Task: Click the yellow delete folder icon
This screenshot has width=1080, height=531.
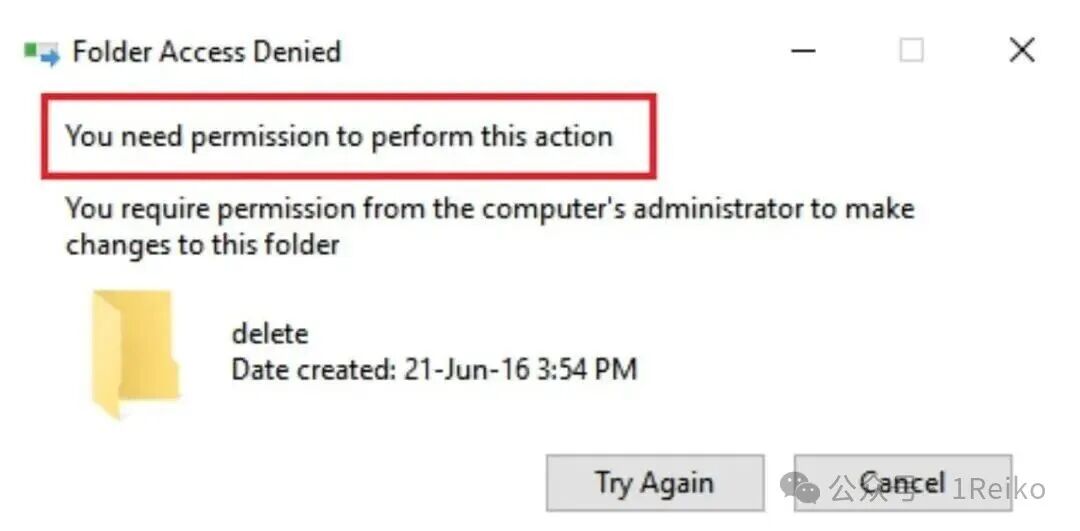Action: click(x=135, y=354)
